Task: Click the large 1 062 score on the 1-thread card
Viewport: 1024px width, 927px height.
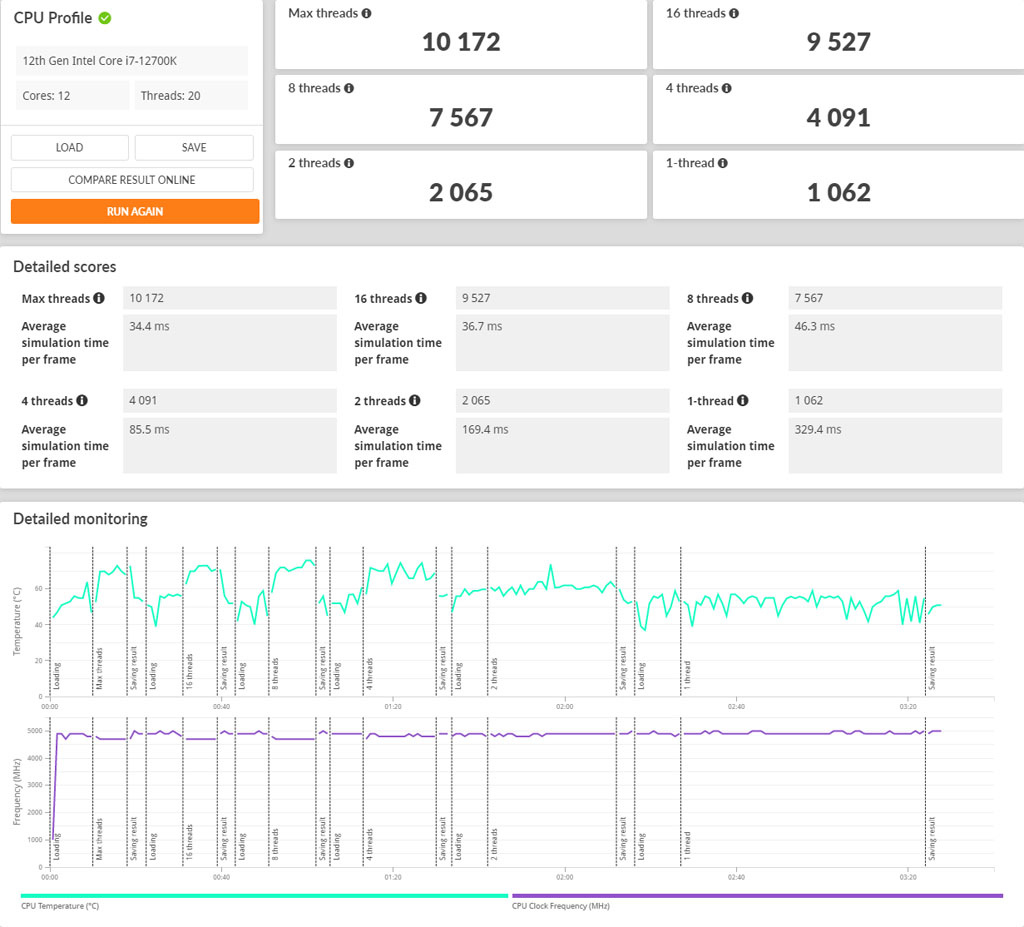Action: (839, 193)
